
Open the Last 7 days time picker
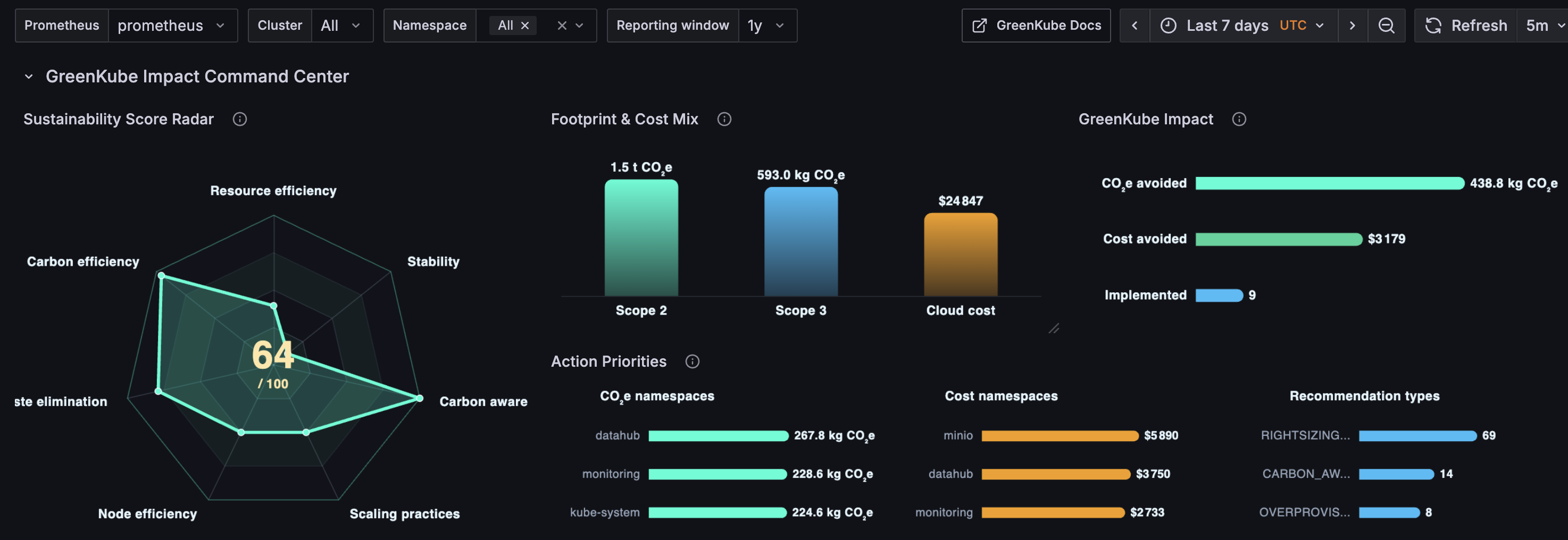(1244, 26)
